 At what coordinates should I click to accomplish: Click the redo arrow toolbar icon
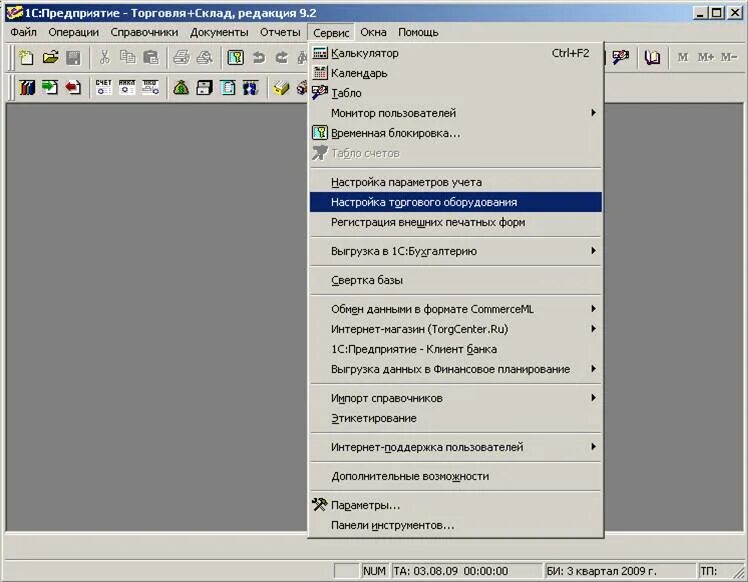[282, 58]
